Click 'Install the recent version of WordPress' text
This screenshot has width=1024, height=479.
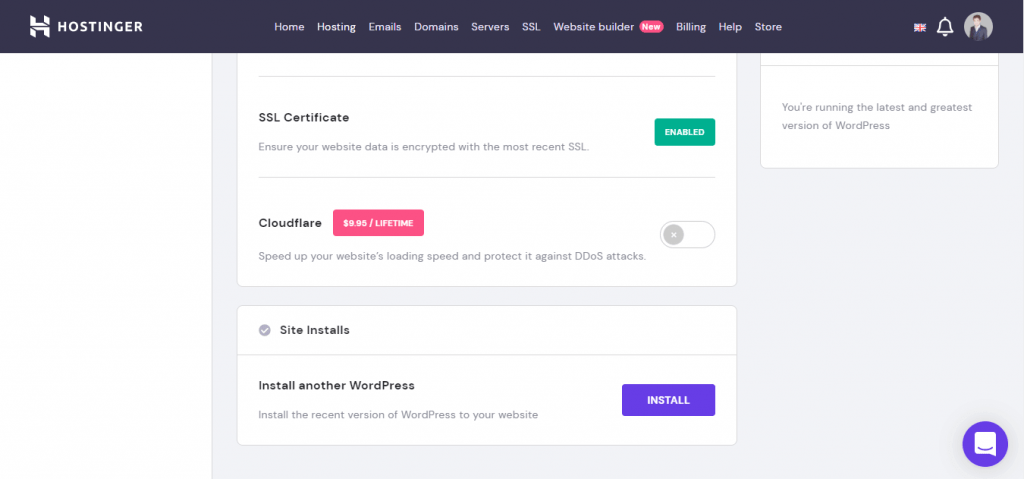398,414
